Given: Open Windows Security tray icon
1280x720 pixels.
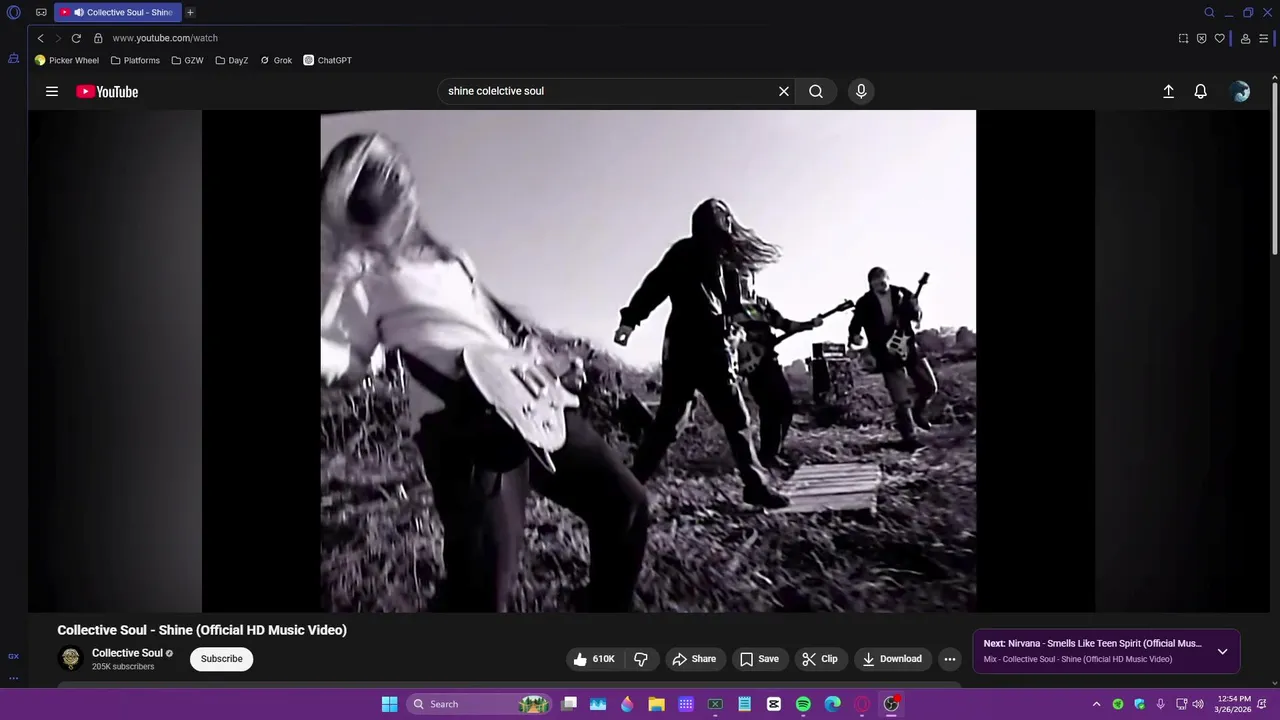Looking at the screenshot, I should pyautogui.click(x=1139, y=704).
